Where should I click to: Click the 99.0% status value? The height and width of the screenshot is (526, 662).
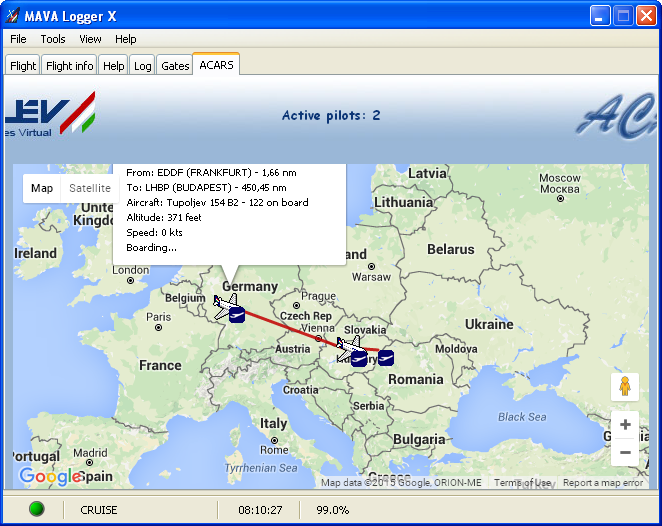coord(333,510)
